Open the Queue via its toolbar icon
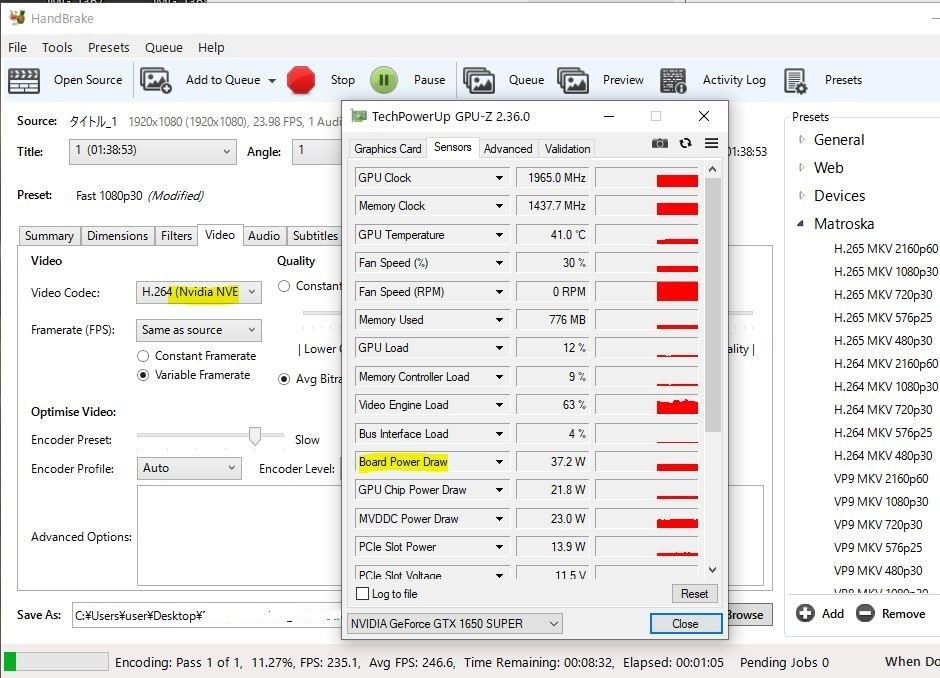This screenshot has height=678, width=940. [479, 80]
